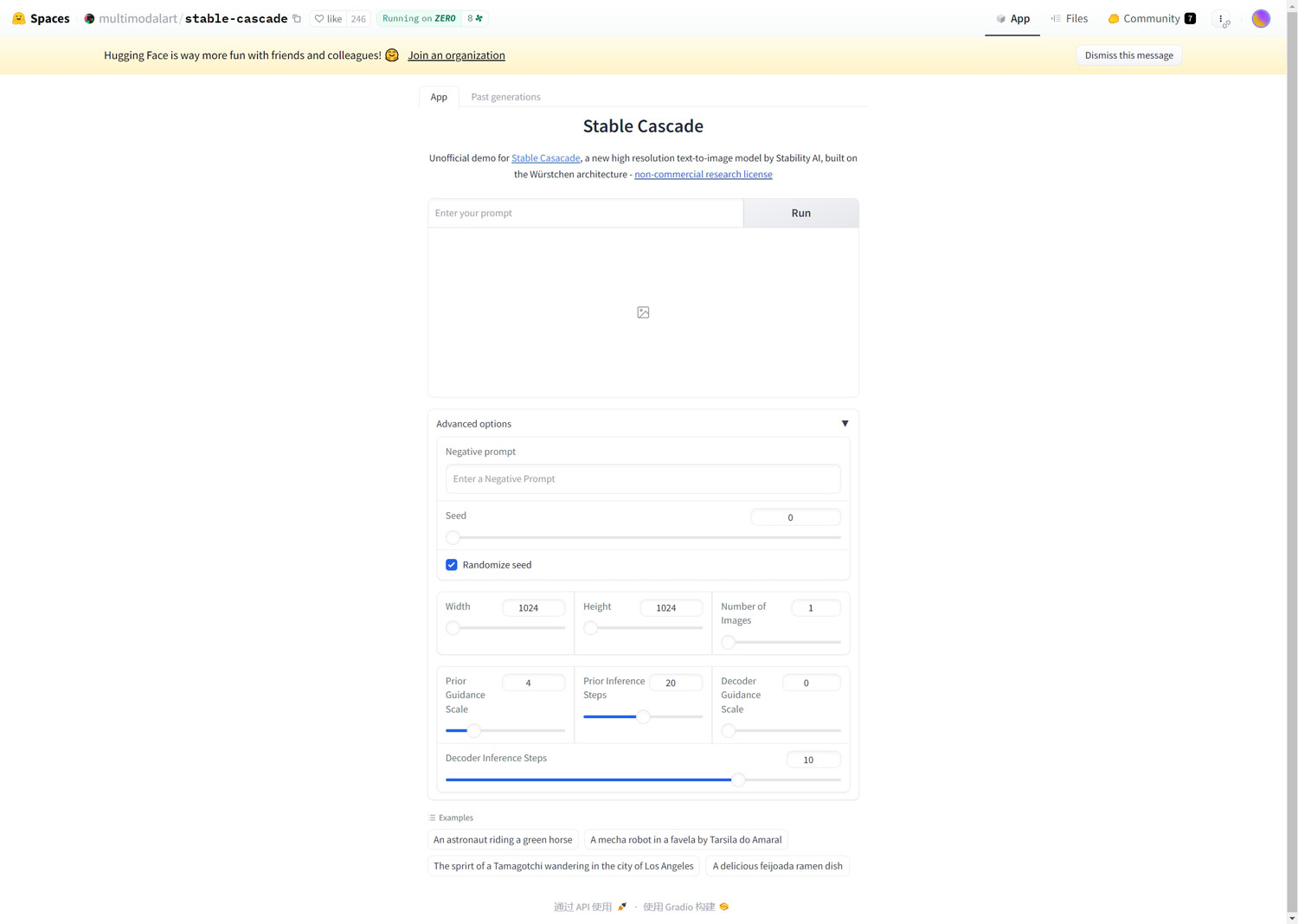
Task: Open the App tab in the top navigation
Action: point(1012,18)
